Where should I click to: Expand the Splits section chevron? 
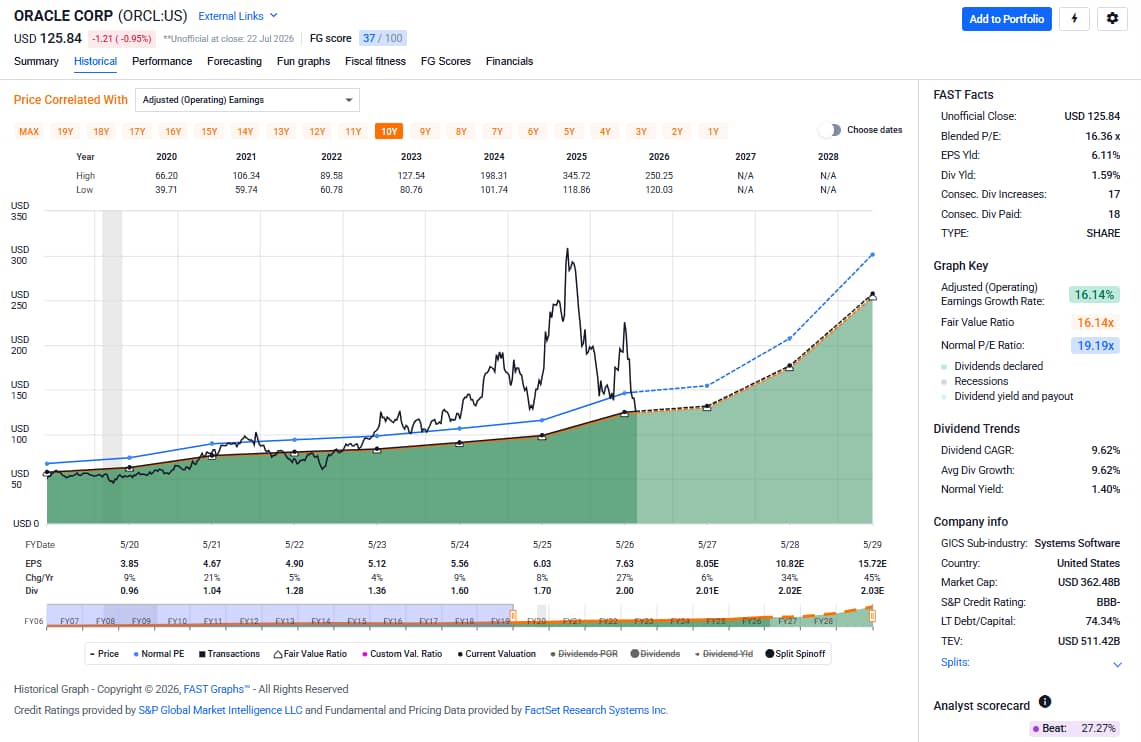click(1117, 664)
